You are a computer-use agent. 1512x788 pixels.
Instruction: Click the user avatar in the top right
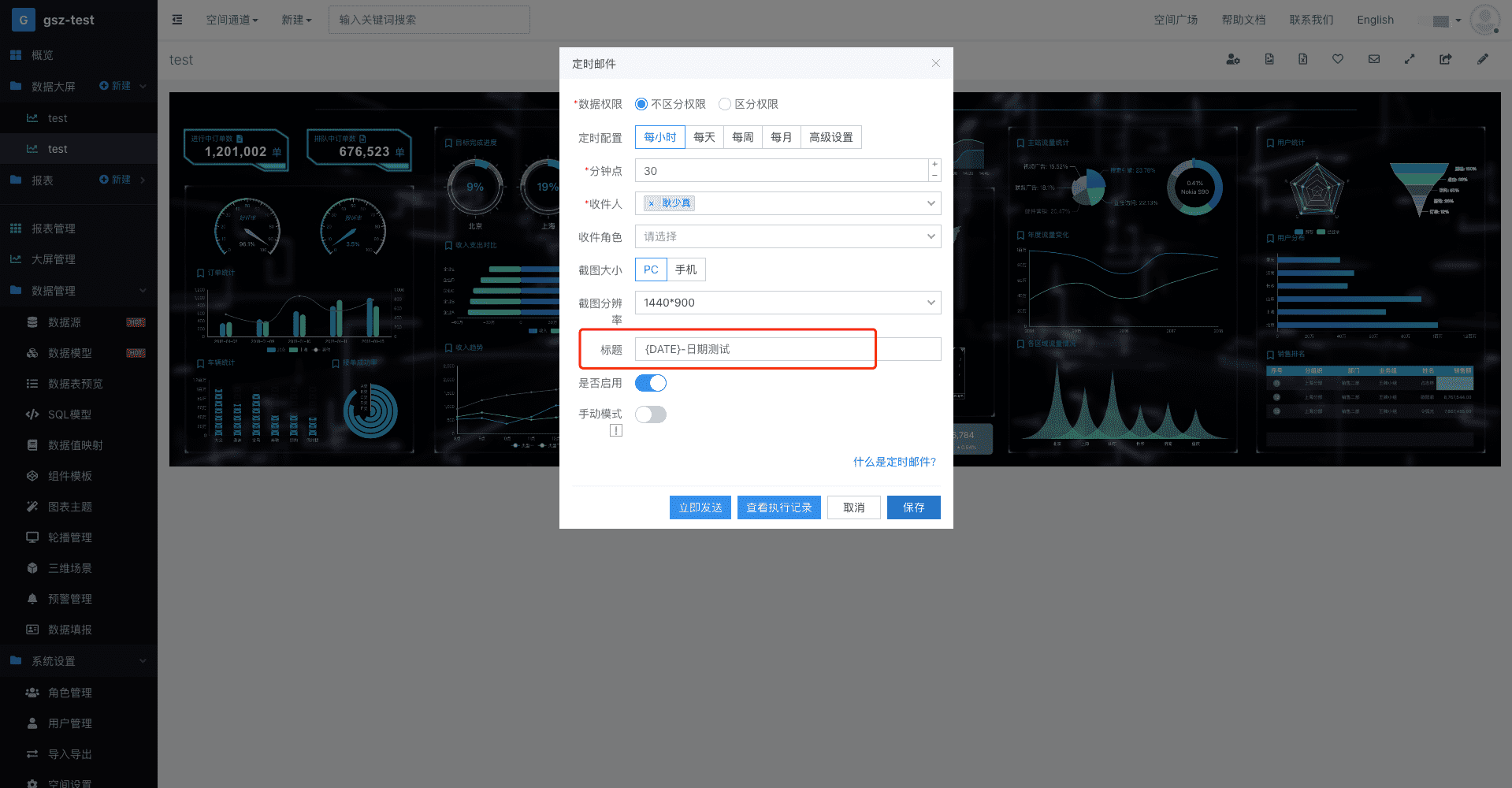click(1485, 20)
